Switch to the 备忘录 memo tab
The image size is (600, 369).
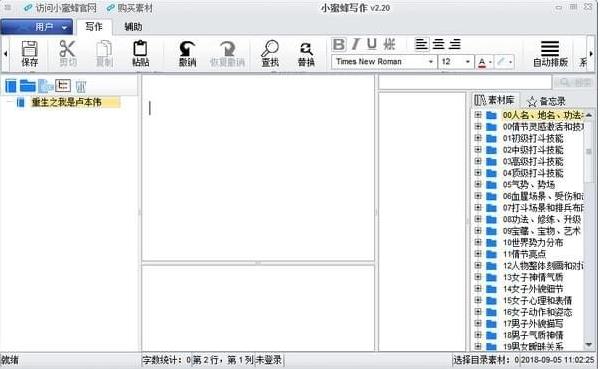(x=546, y=101)
